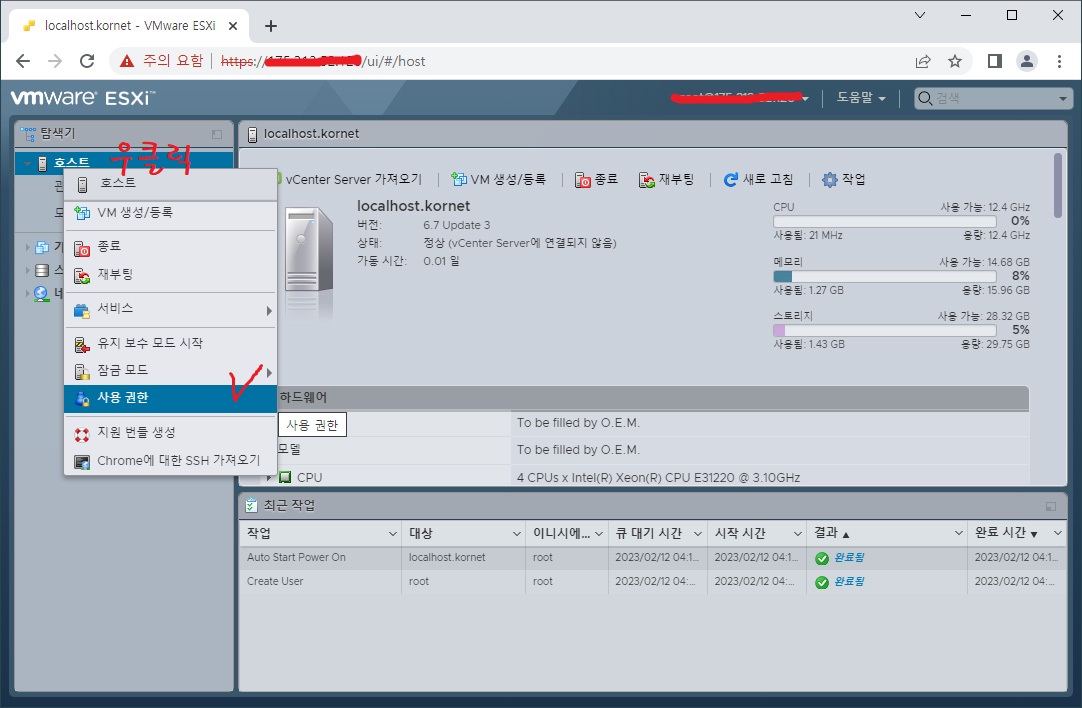Click 재부팅 reboot toolbar icon

pyautogui.click(x=647, y=180)
